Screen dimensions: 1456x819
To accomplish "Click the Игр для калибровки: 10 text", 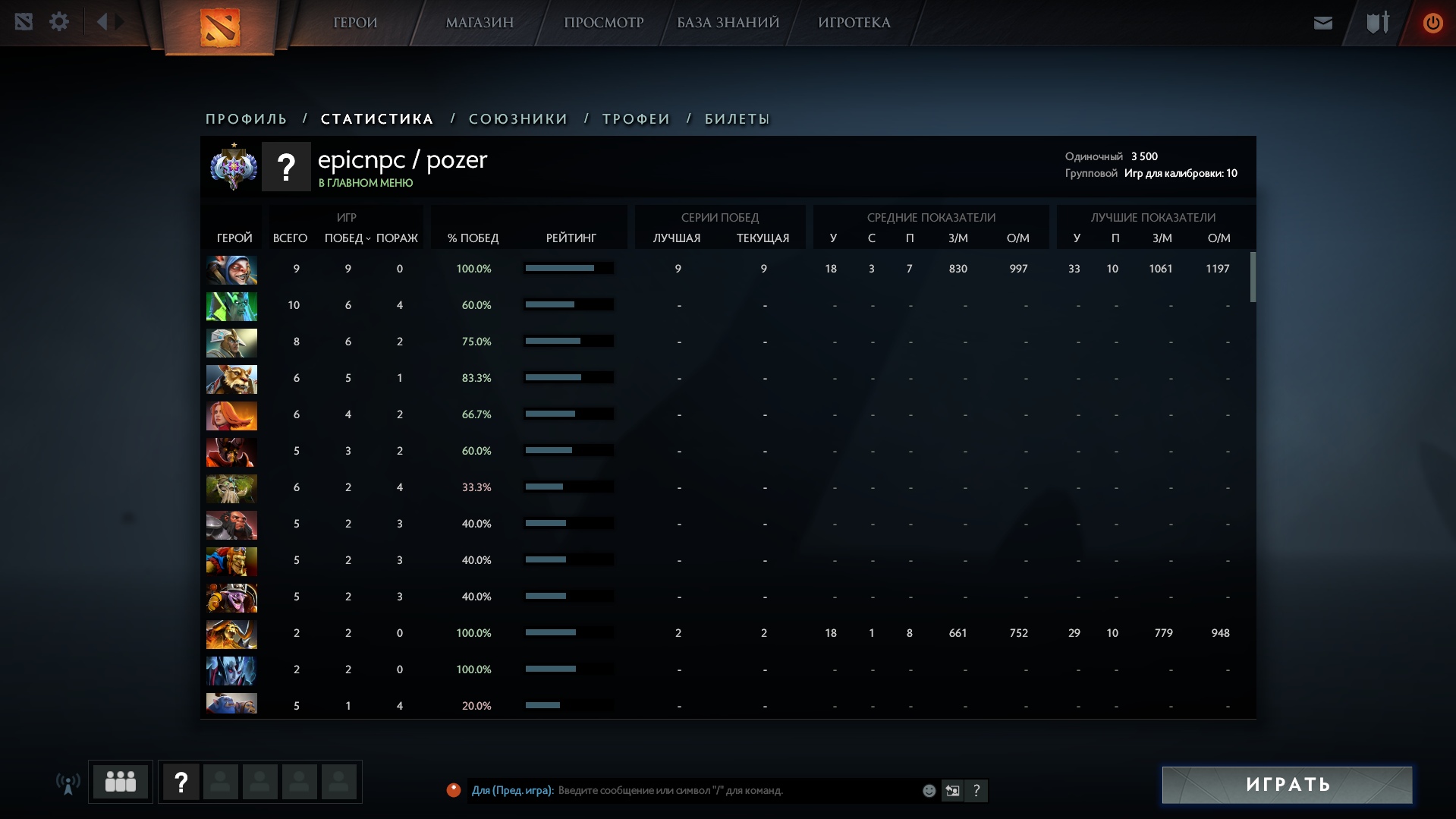I will [1181, 173].
